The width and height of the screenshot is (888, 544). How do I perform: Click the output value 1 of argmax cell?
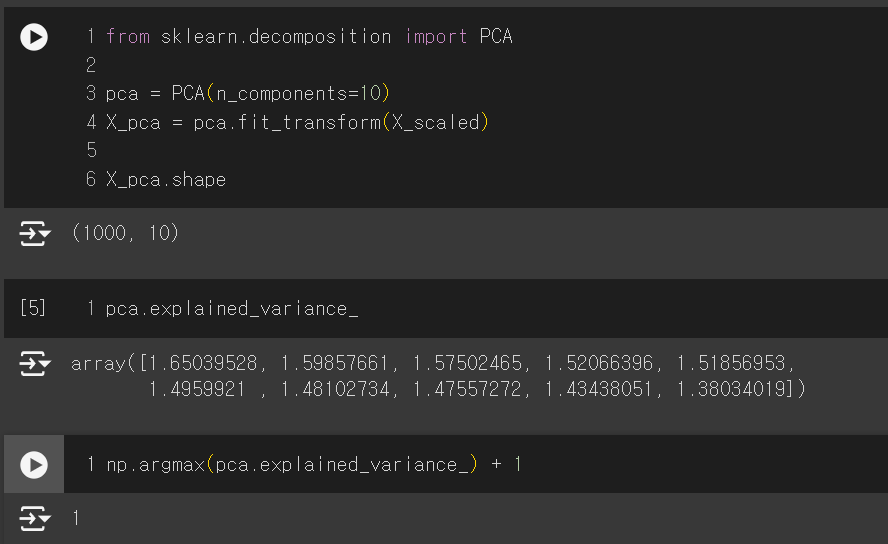point(76,518)
